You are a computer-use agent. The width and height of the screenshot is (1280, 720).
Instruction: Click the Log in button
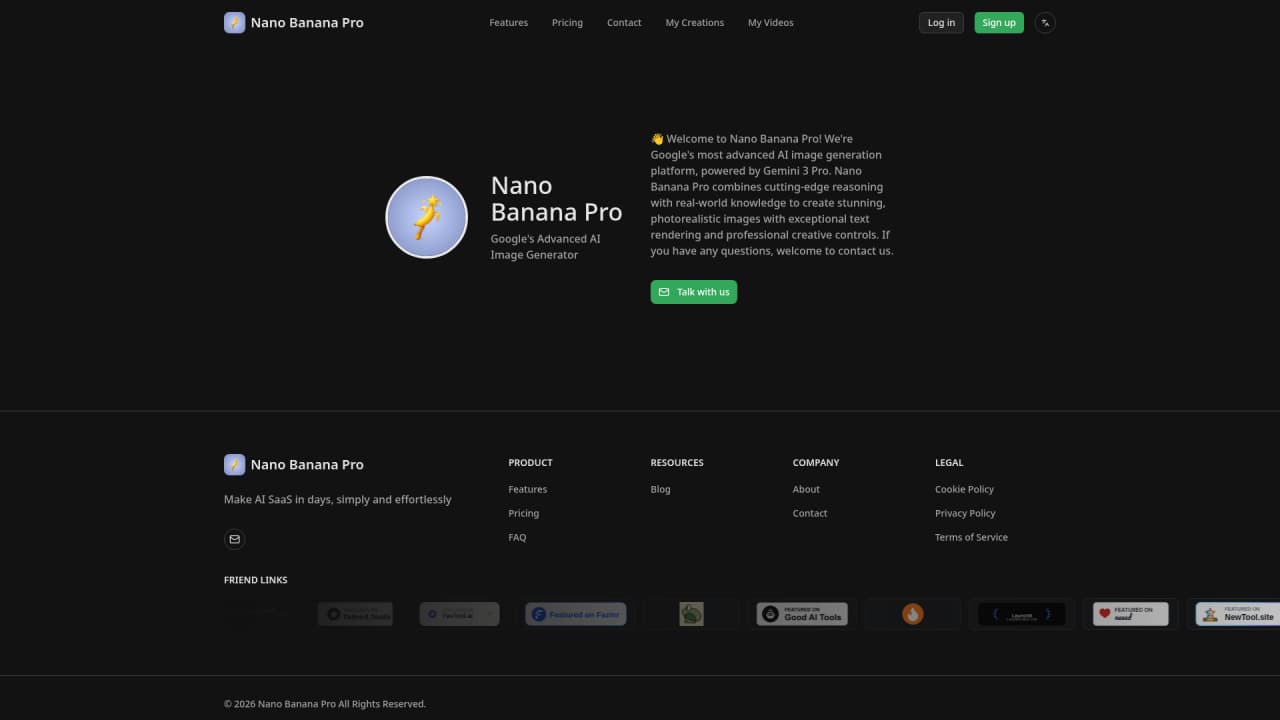tap(941, 22)
